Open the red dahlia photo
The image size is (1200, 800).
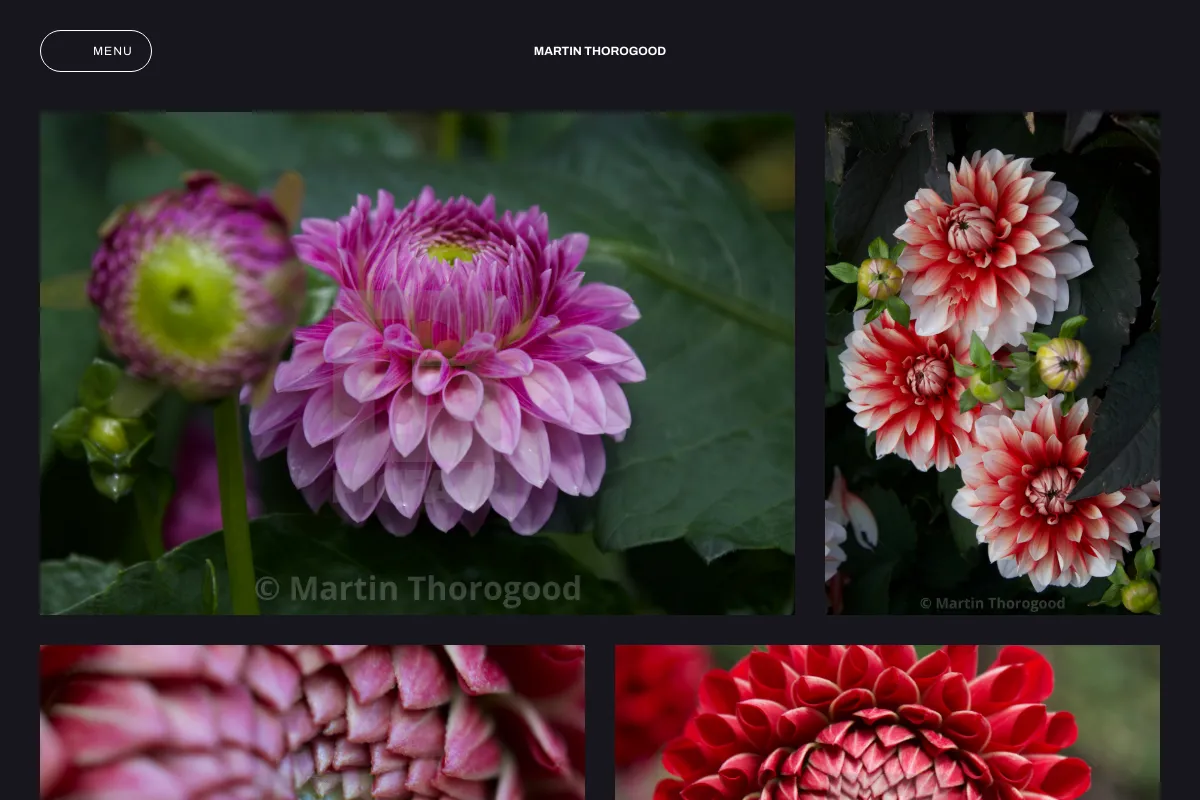point(887,722)
